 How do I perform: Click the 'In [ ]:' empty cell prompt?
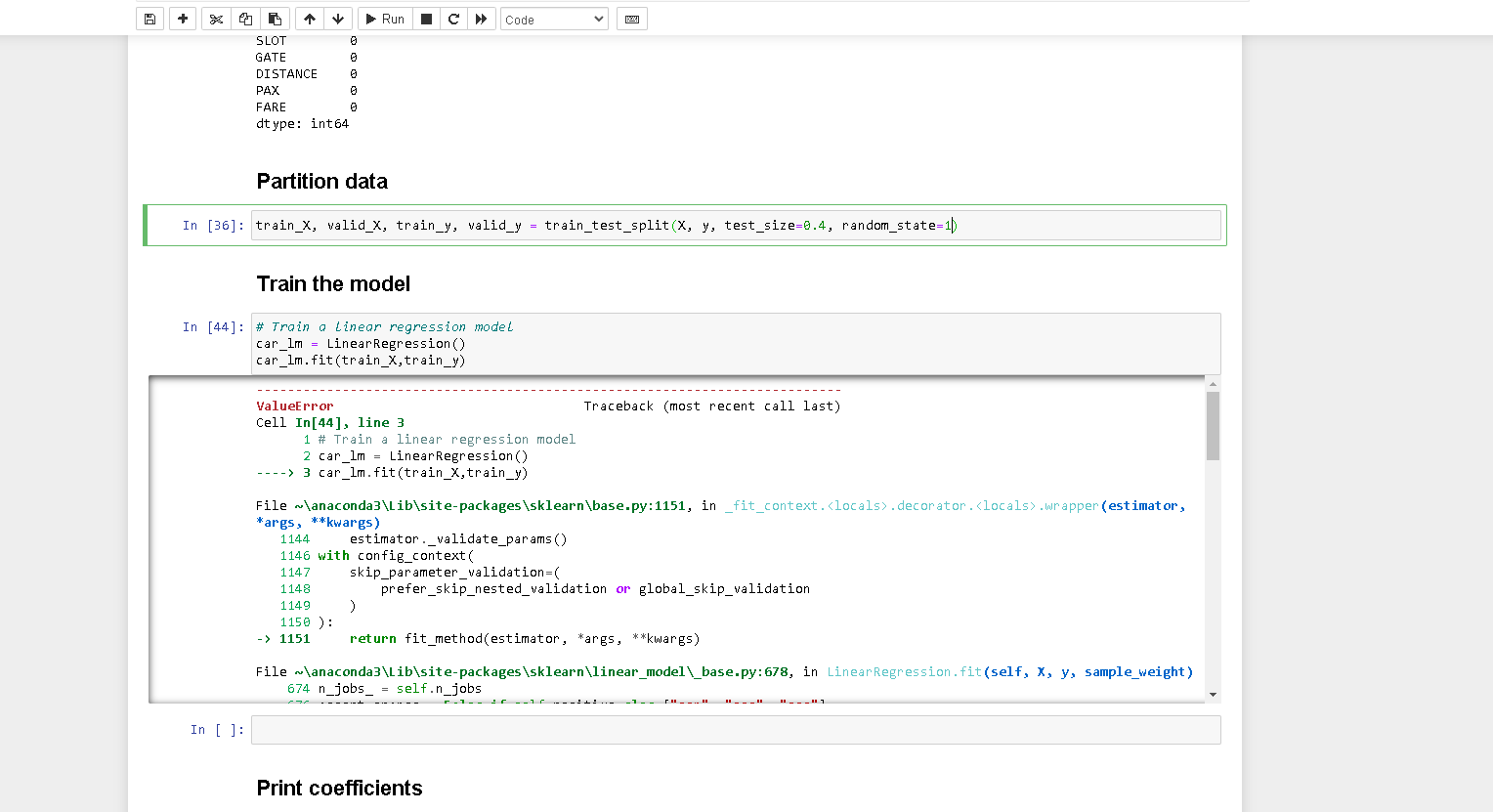(x=217, y=730)
